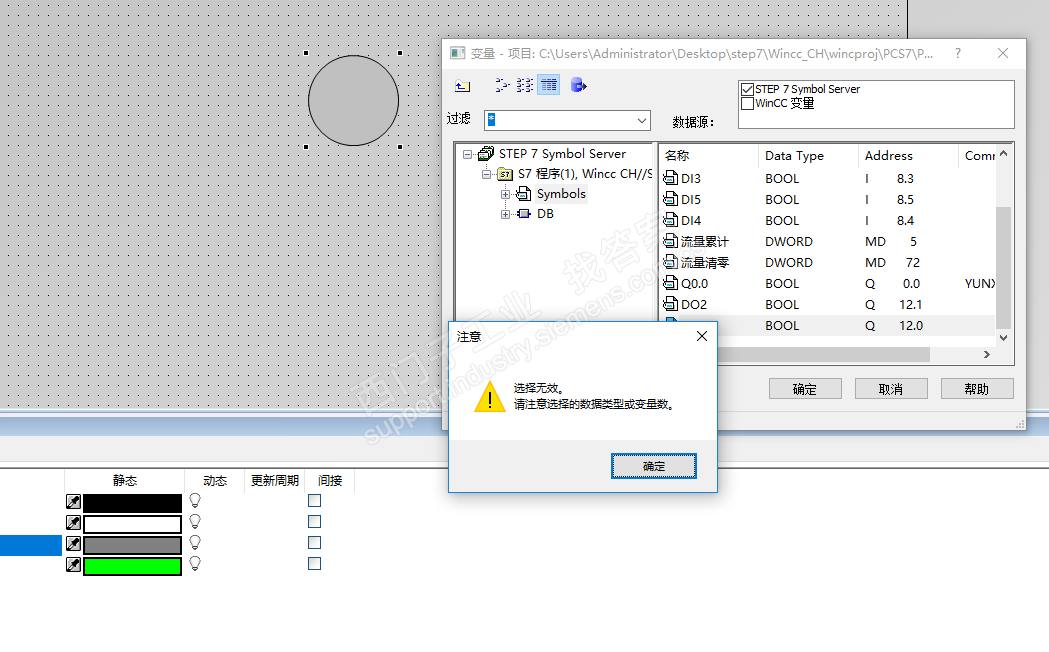Click the 更新周期 column header

coord(274,481)
